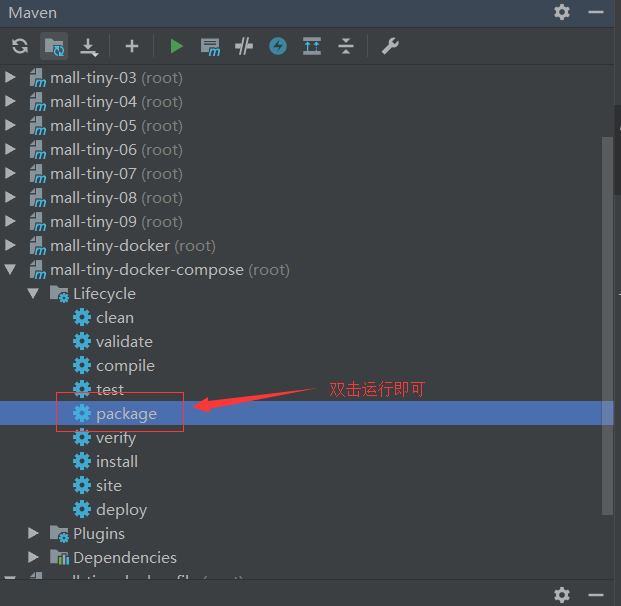Viewport: 621px width, 606px height.
Task: Click the Reload All Maven Projects icon
Action: pyautogui.click(x=20, y=46)
